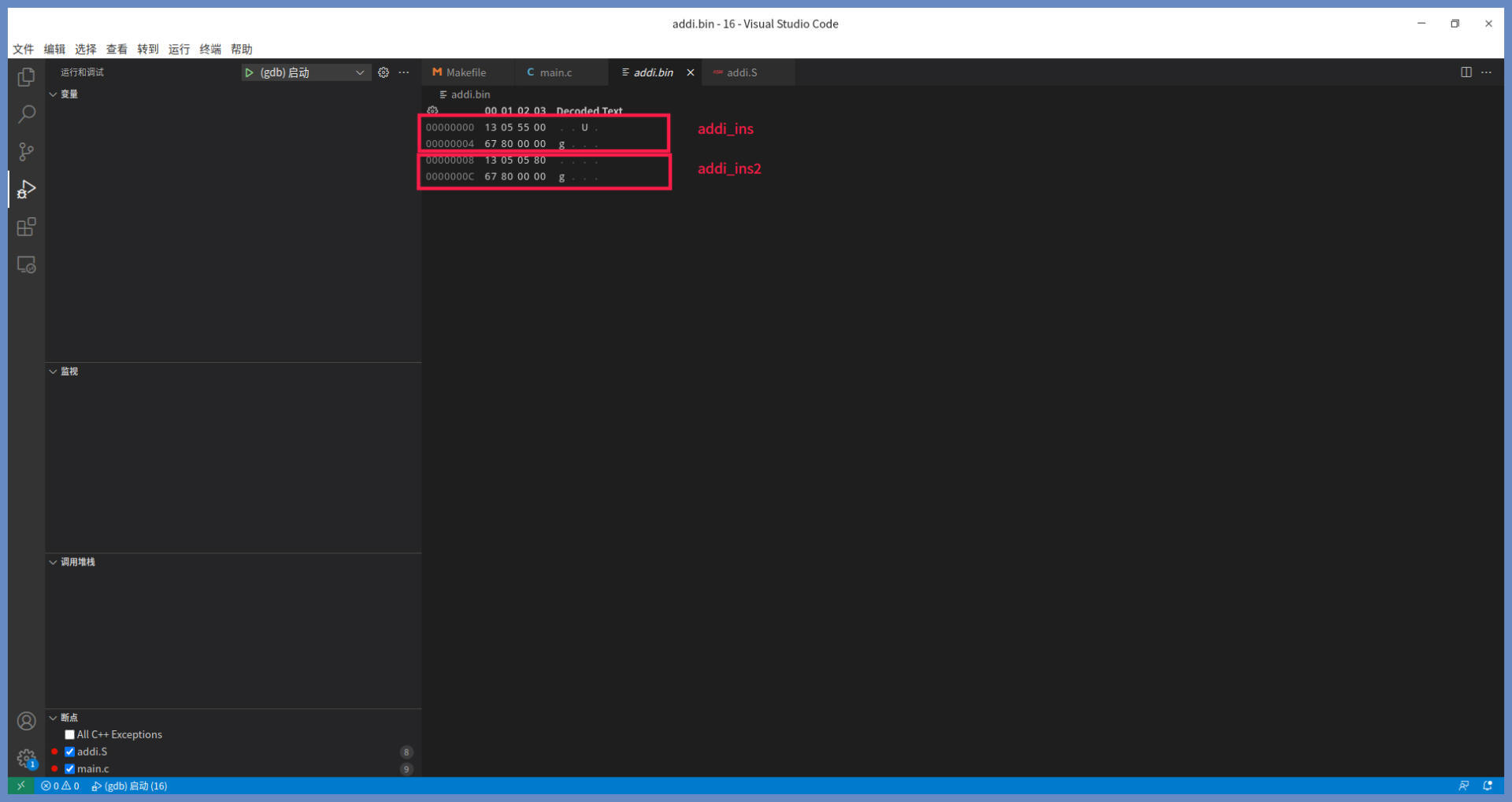1512x802 pixels.
Task: Collapse the 调用堆栈 call stack section
Action: [x=54, y=562]
